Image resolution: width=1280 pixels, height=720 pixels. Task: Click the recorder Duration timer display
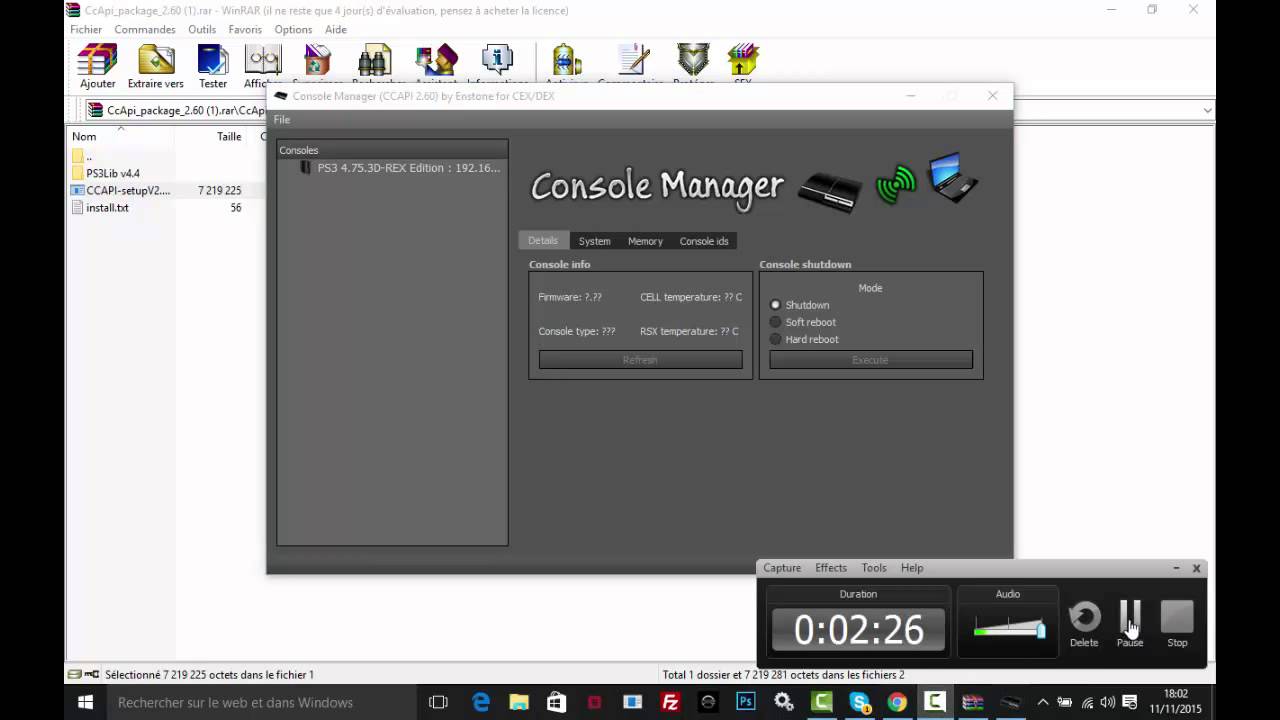(x=858, y=629)
